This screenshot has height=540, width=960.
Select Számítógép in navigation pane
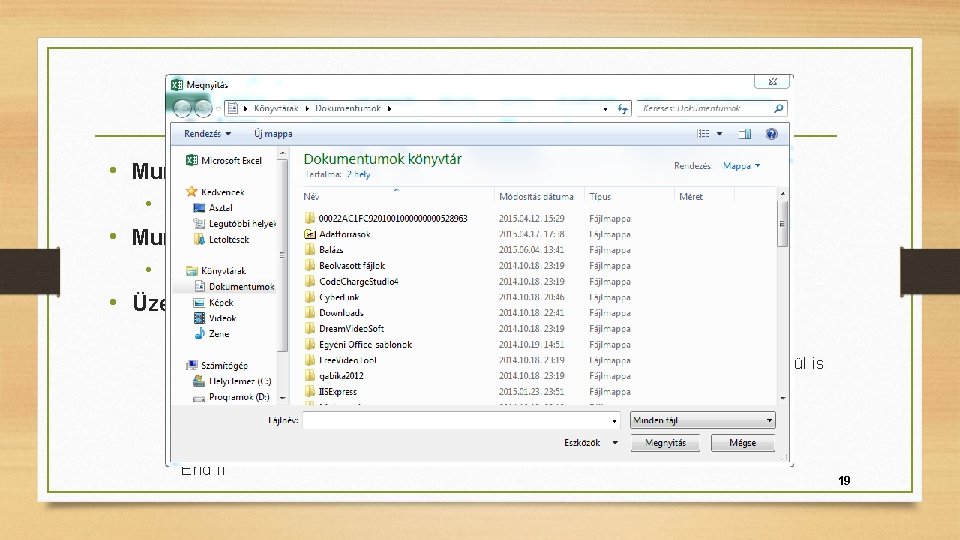point(217,366)
